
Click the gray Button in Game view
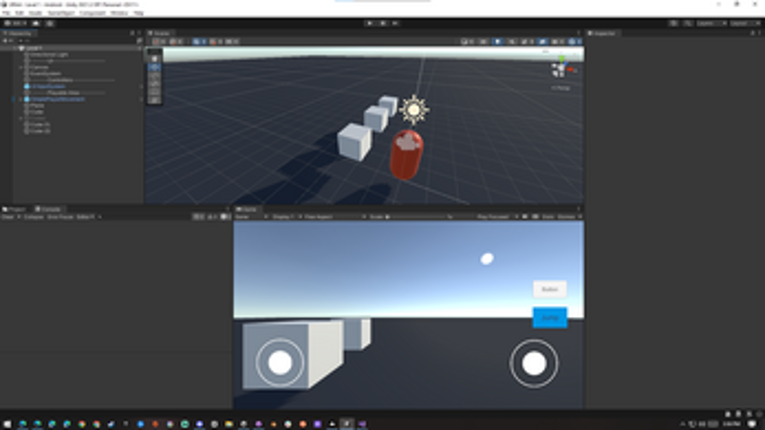coord(550,289)
